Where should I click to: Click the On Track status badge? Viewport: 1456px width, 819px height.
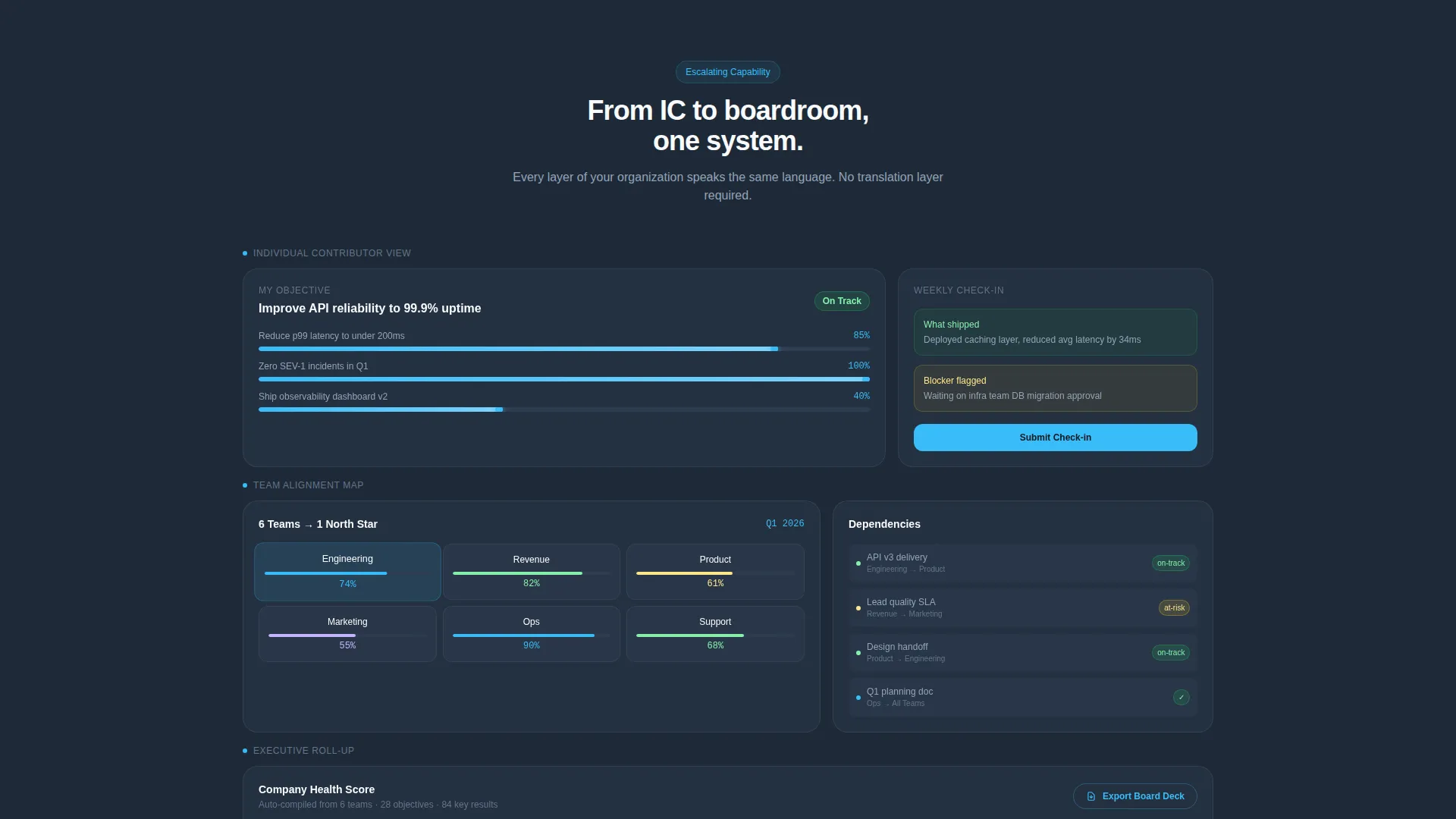click(842, 301)
